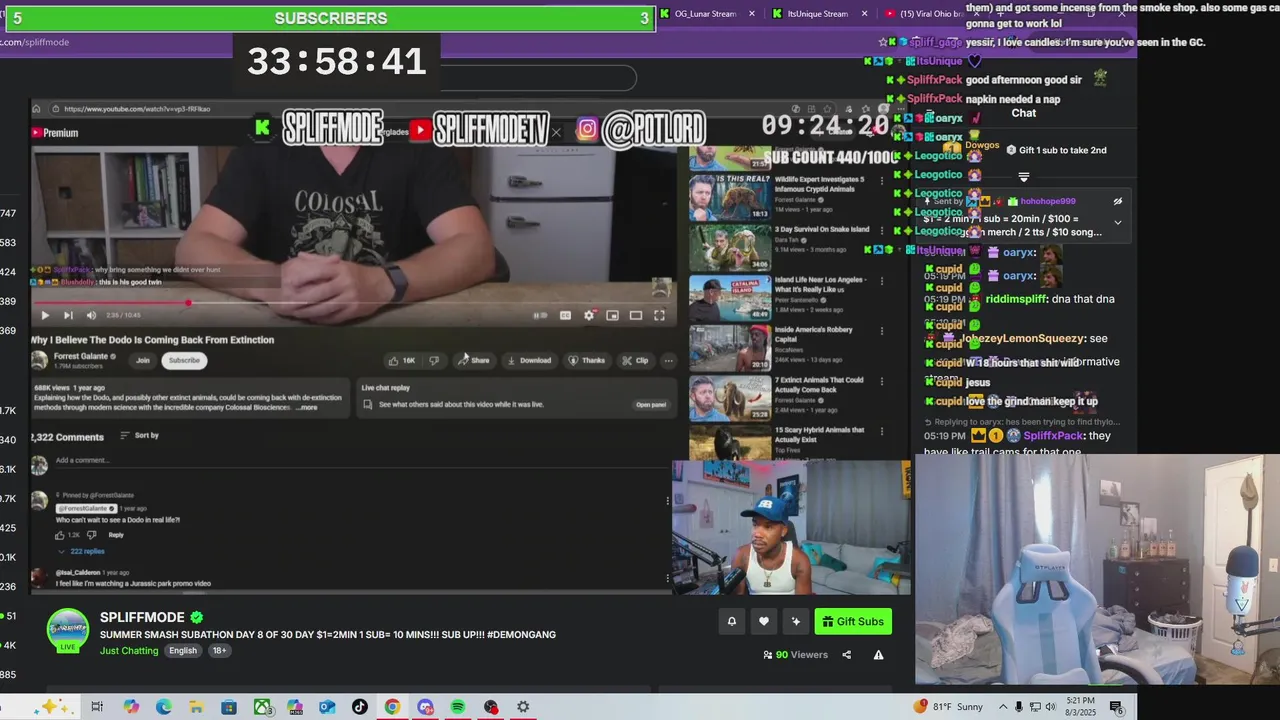Viewport: 1280px width, 720px height.
Task: Join Forrest Galante's channel
Action: (143, 360)
